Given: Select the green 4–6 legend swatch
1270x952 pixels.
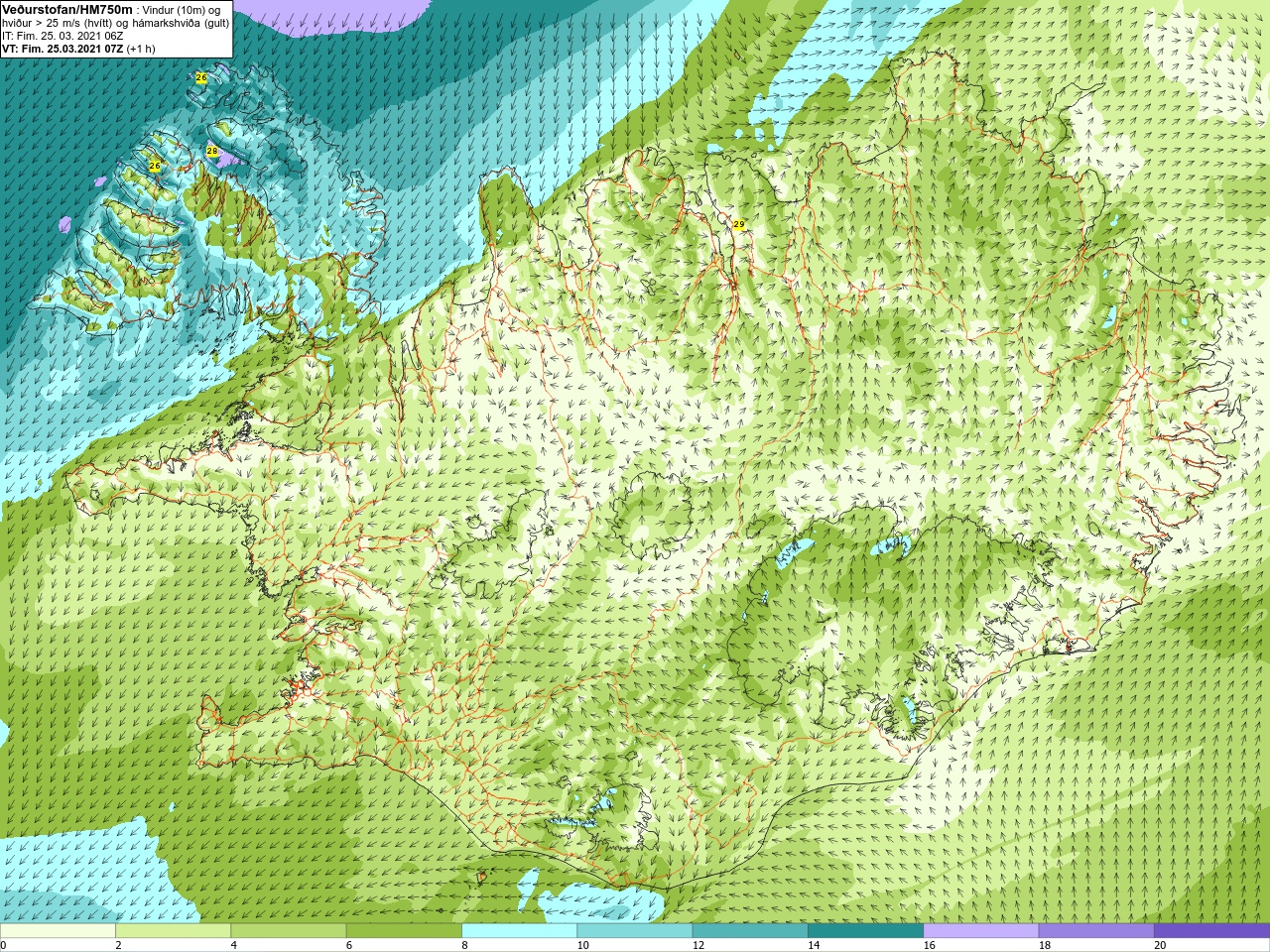Looking at the screenshot, I should point(288,931).
